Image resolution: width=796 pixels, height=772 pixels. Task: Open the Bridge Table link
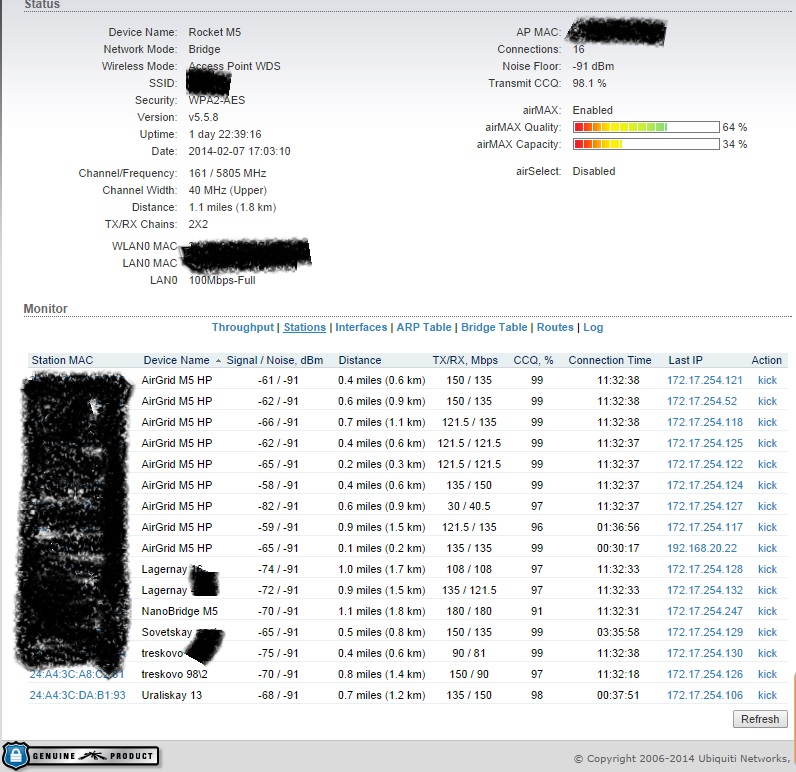494,327
